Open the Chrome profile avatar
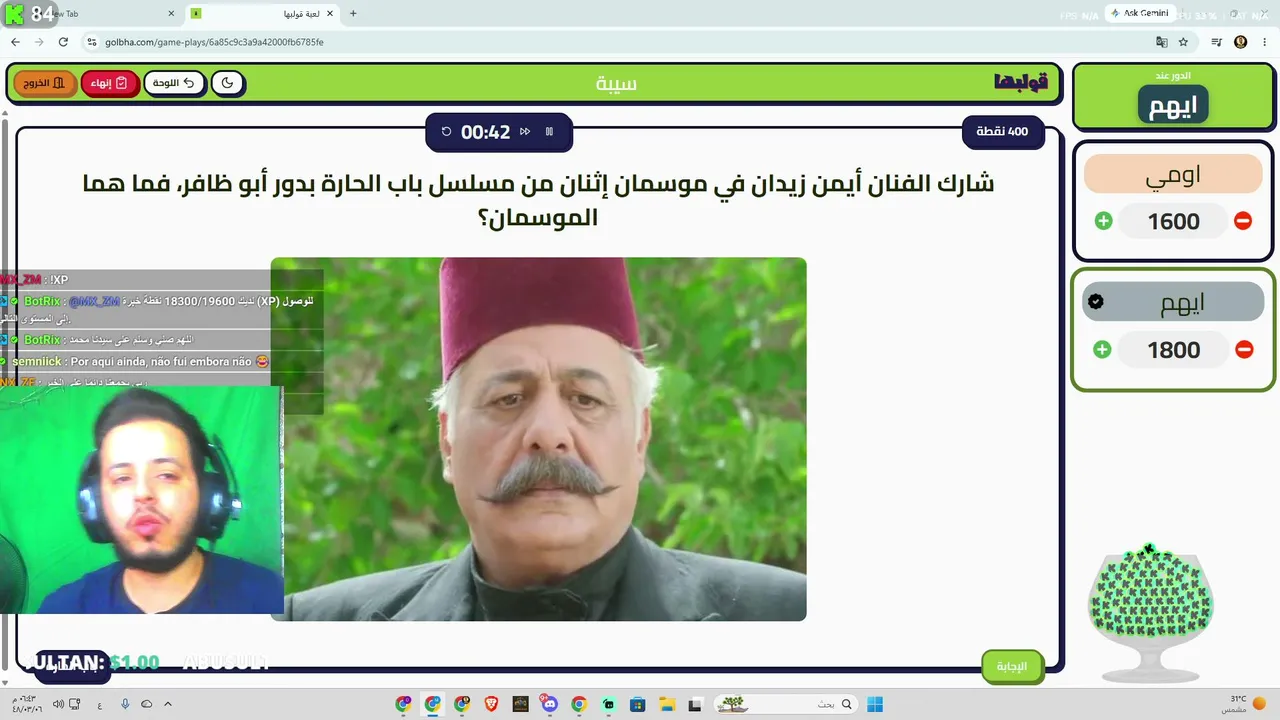The width and height of the screenshot is (1280, 720). tap(1241, 42)
